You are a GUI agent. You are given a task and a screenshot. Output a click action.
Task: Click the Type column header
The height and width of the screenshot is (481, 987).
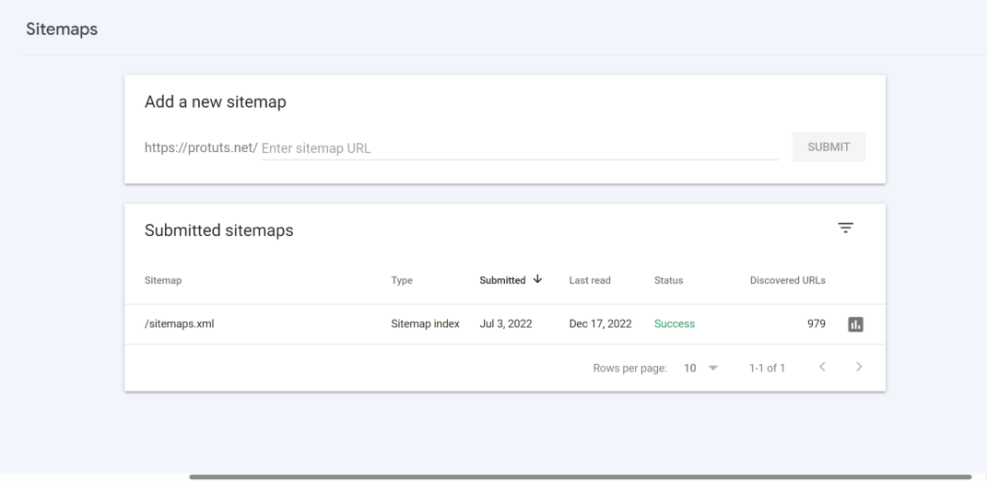[x=402, y=280]
